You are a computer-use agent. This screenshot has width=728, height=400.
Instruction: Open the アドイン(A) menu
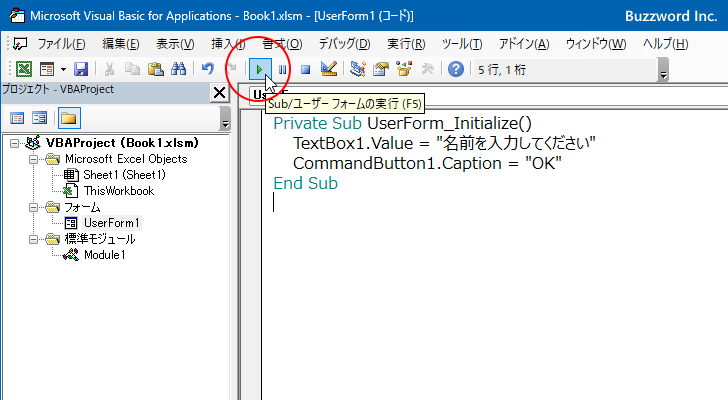[524, 44]
